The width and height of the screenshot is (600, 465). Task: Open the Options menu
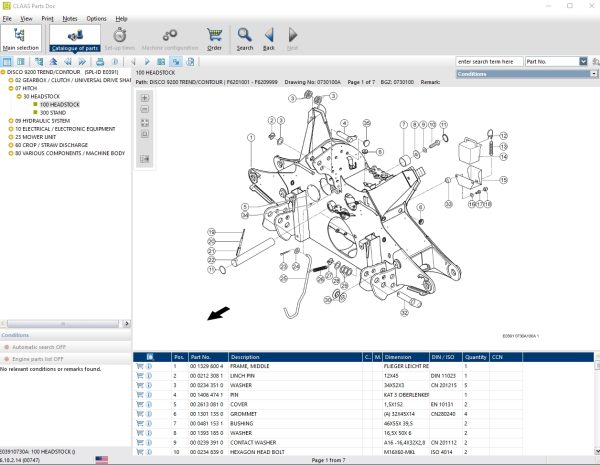96,18
